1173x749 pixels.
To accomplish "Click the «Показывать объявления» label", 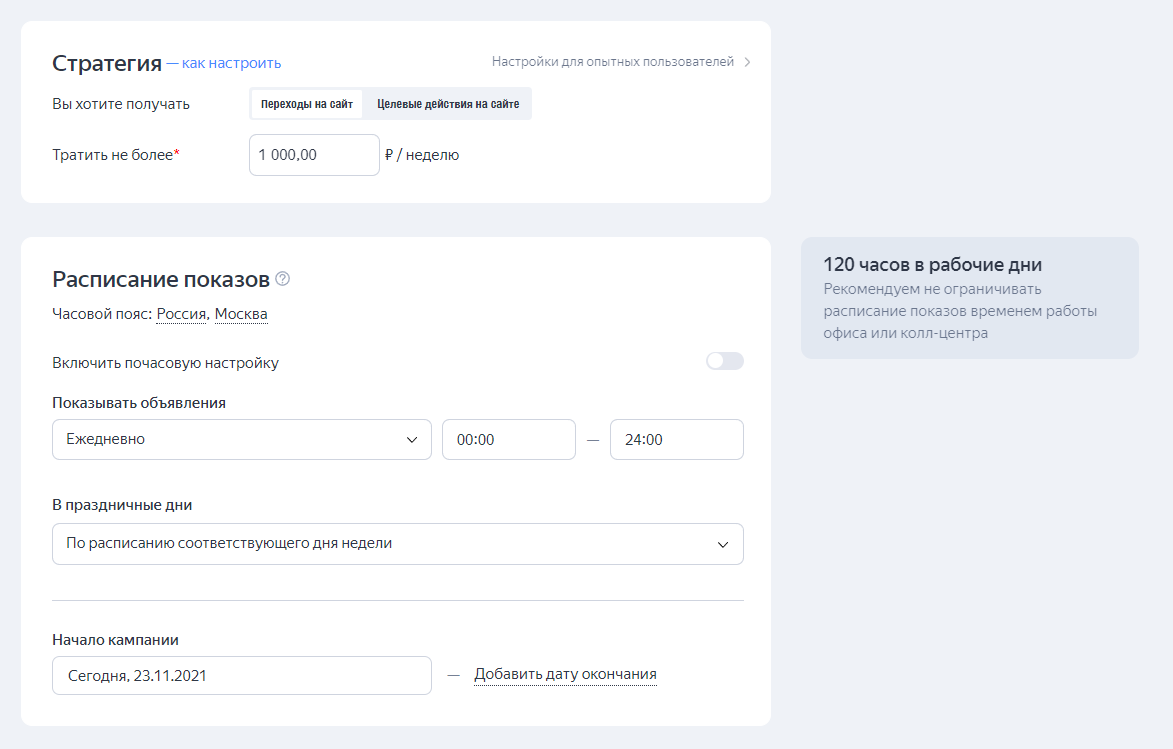I will [139, 403].
